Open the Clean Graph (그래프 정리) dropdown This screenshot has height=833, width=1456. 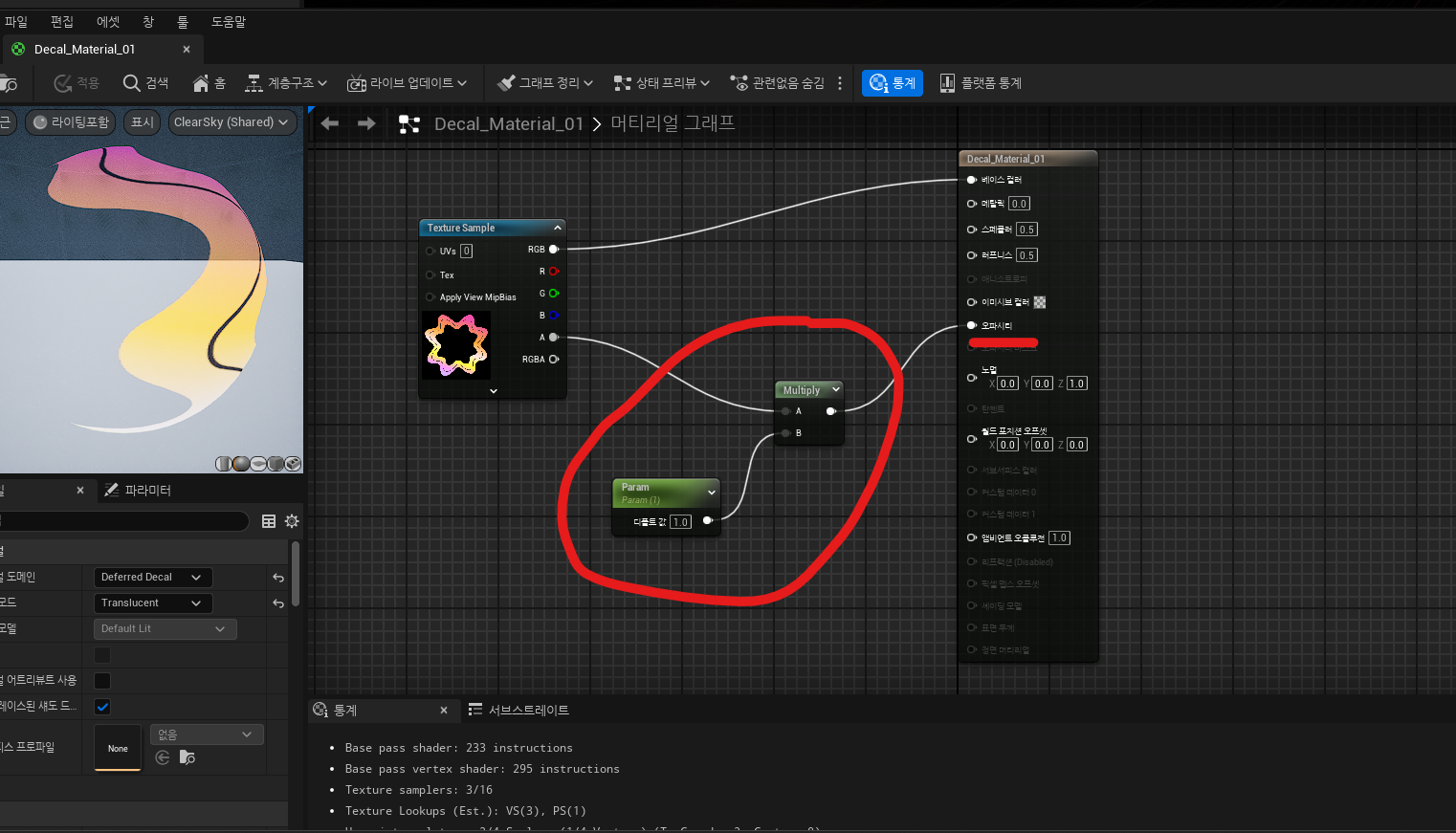coord(545,83)
